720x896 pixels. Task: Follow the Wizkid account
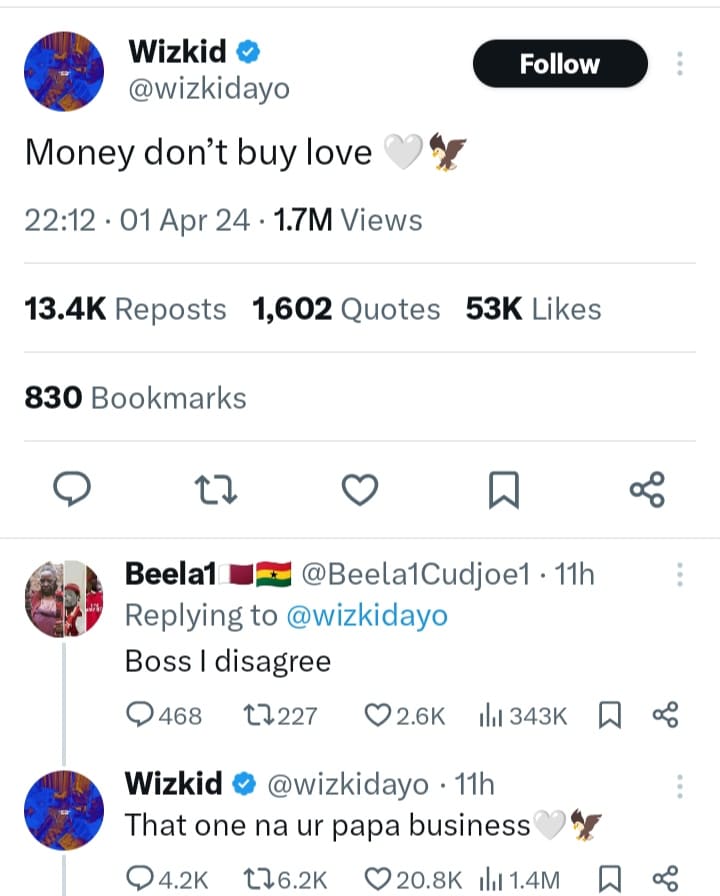(x=559, y=64)
